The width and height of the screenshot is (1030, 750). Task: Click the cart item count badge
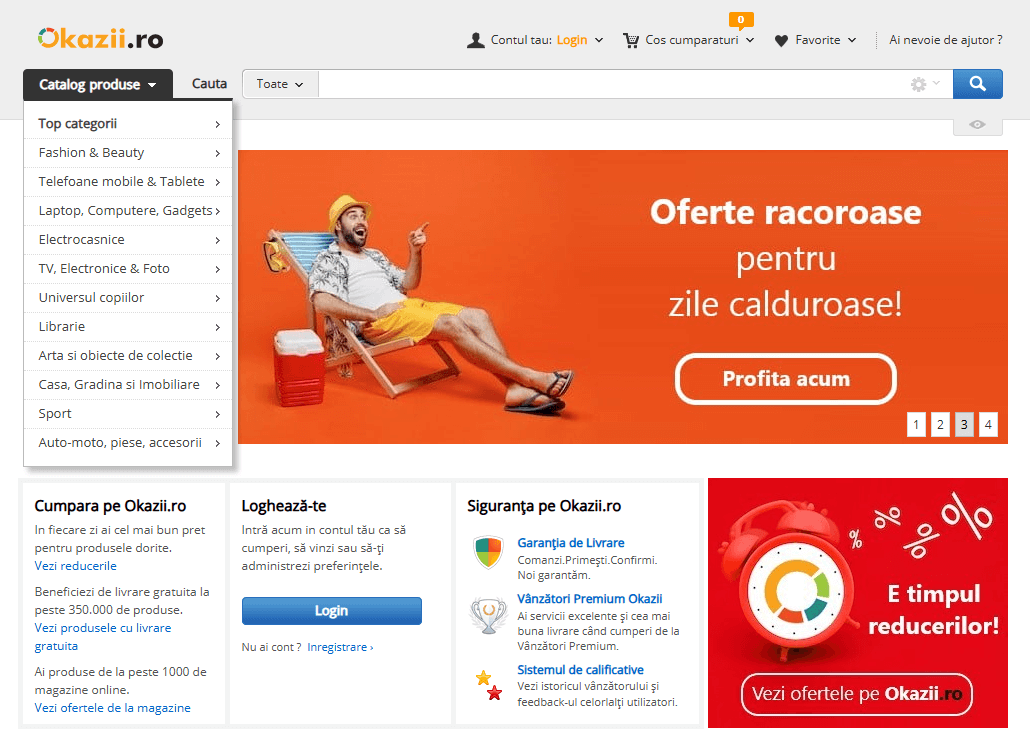tap(741, 20)
